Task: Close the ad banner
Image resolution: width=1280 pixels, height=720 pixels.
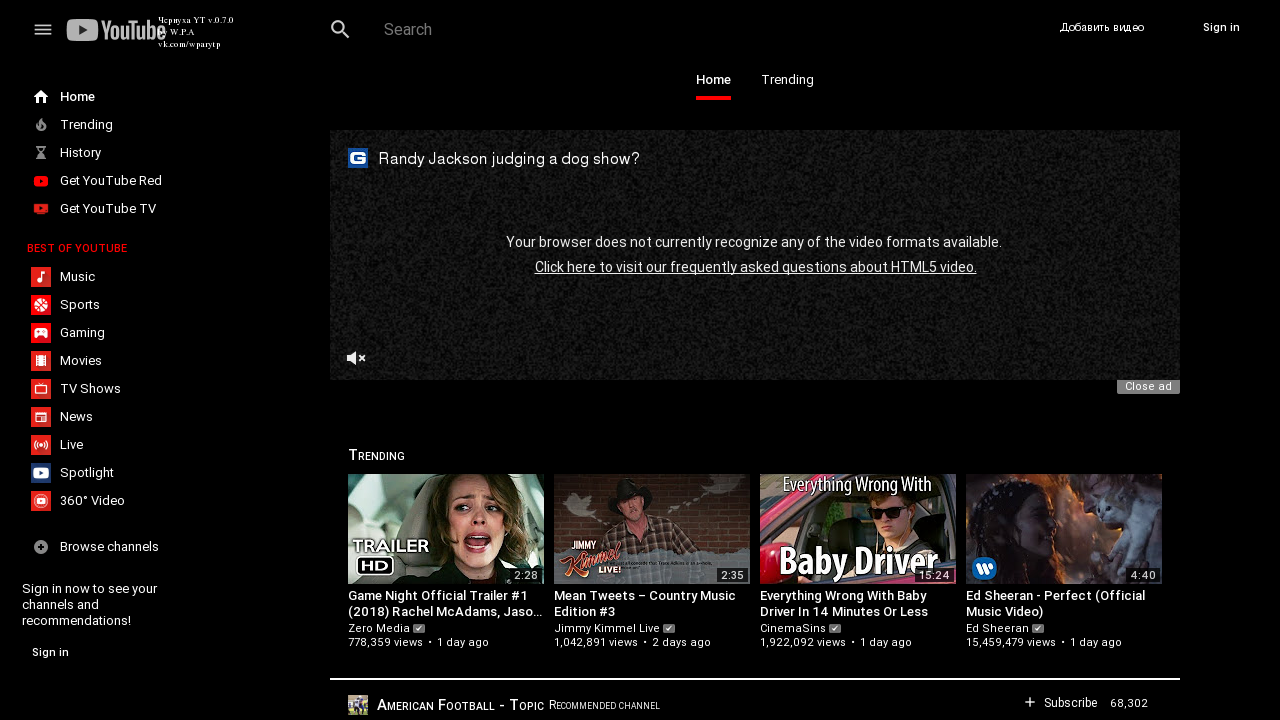Action: pos(1148,387)
